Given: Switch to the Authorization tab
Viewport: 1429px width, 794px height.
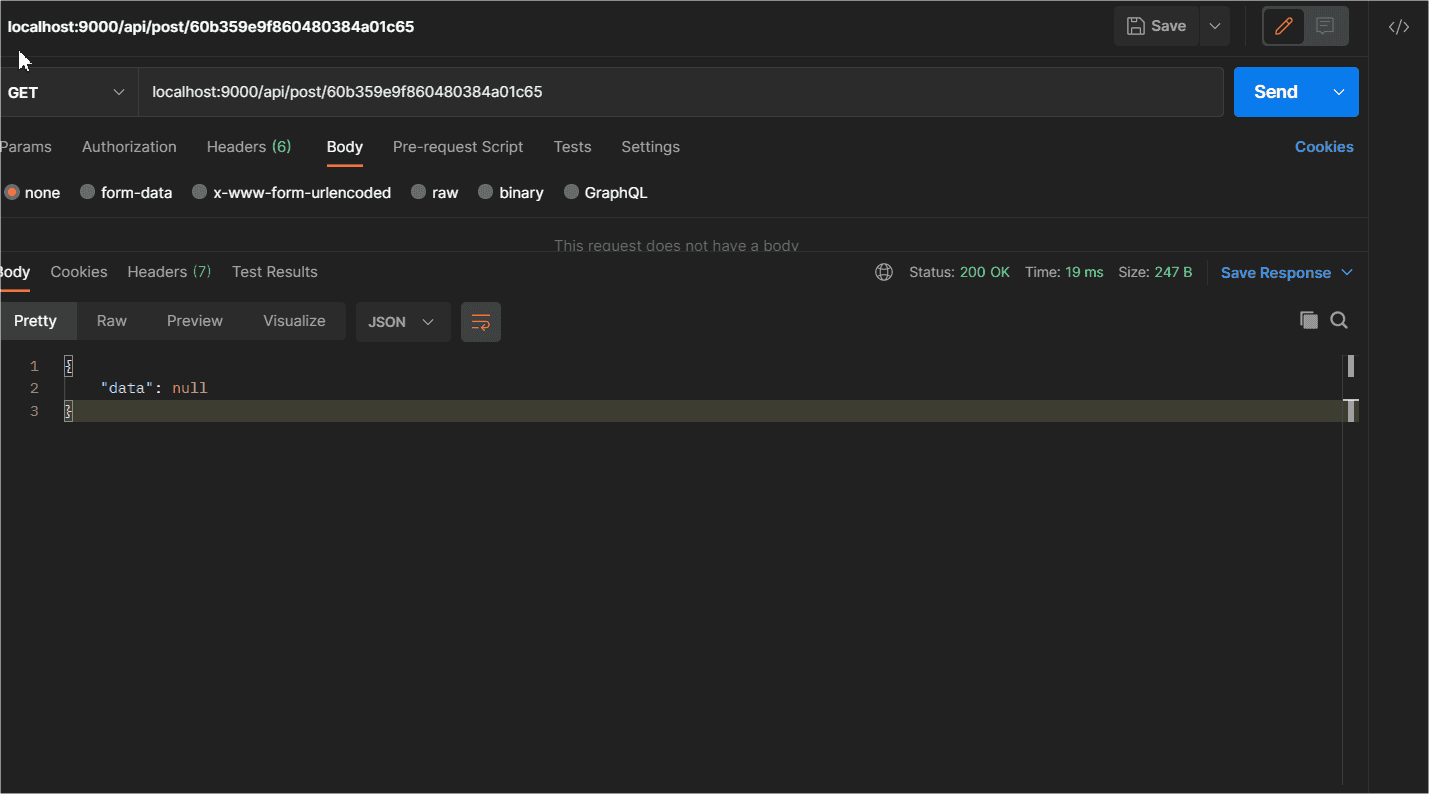Looking at the screenshot, I should click(129, 147).
